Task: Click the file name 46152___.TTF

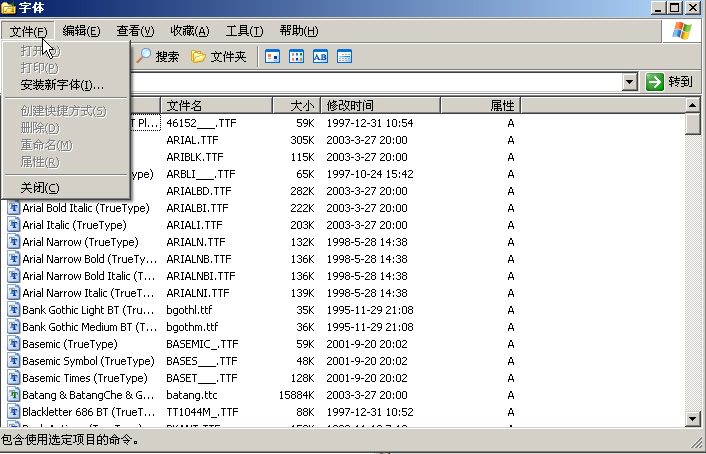Action: coord(201,123)
